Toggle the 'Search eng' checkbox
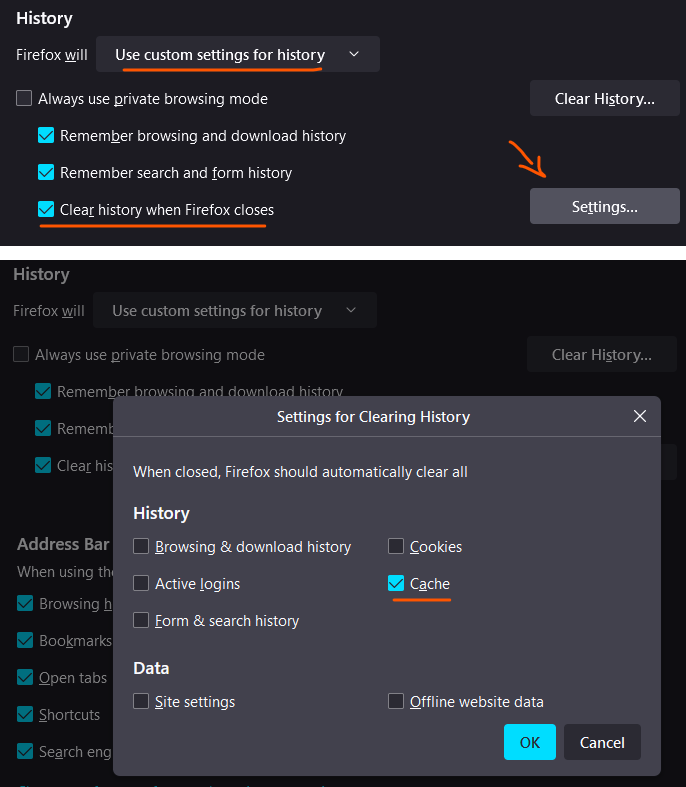The width and height of the screenshot is (686, 787). click(25, 751)
